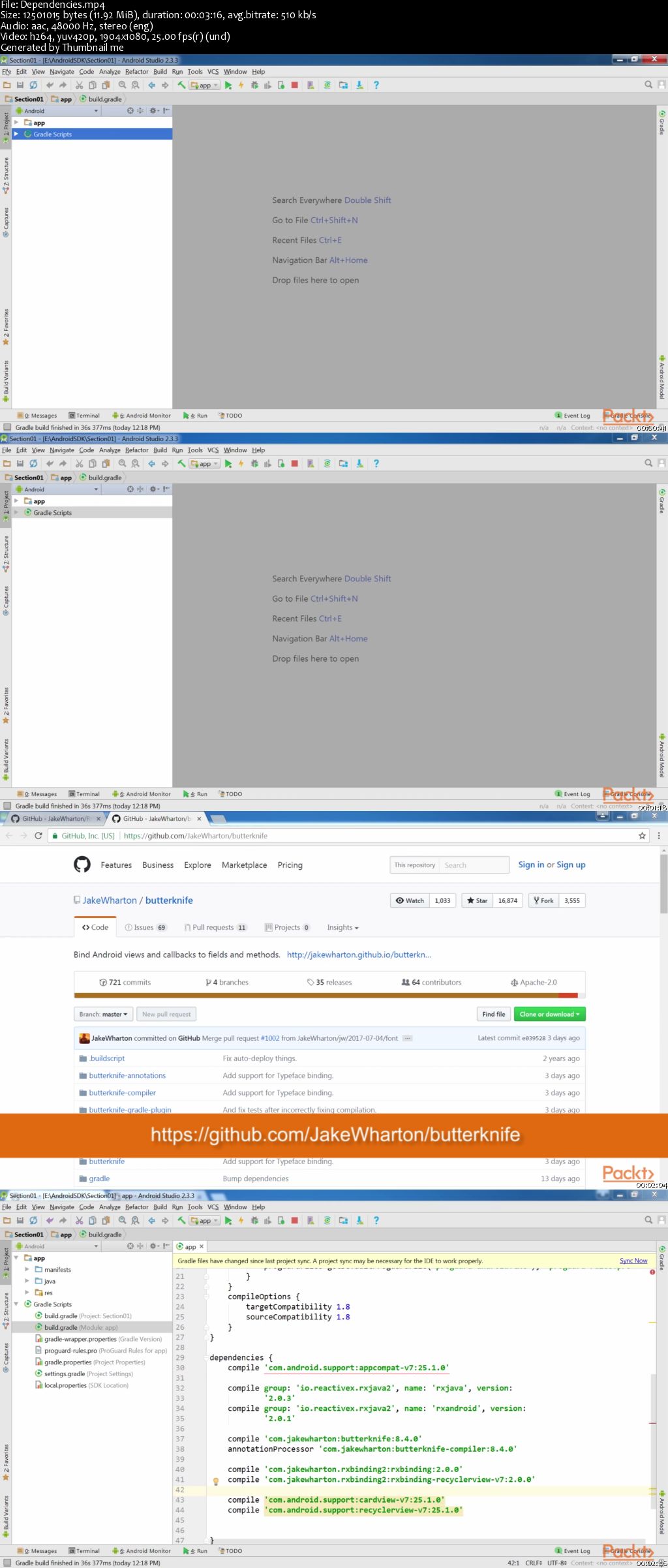Open AVD Manager icon in bottom Android Studio toolbar

click(311, 1220)
